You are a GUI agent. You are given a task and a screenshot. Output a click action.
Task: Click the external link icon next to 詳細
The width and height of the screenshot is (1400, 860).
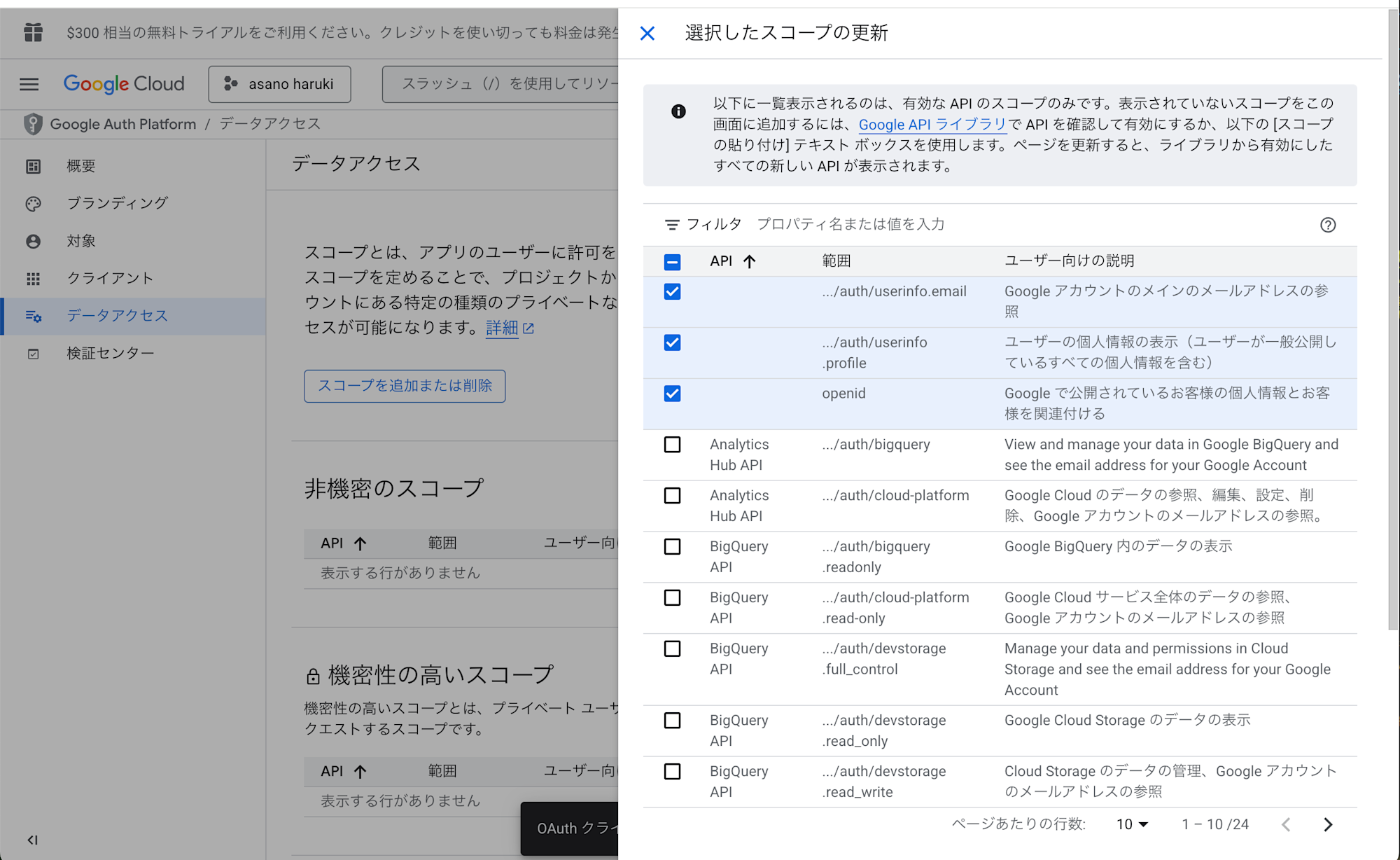(x=528, y=328)
